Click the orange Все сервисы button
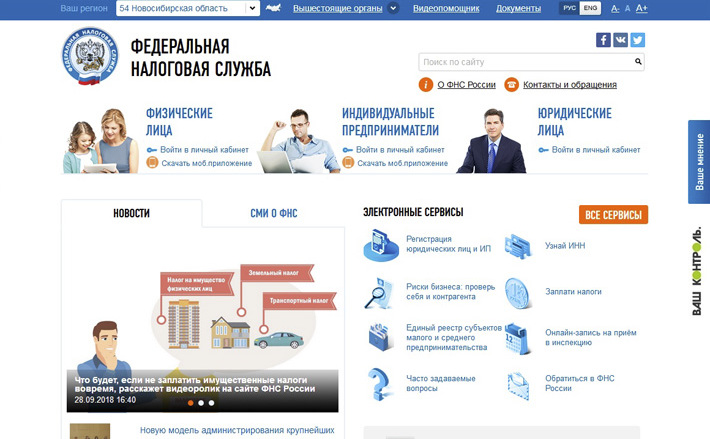Viewport: 710px width, 439px height. click(613, 215)
